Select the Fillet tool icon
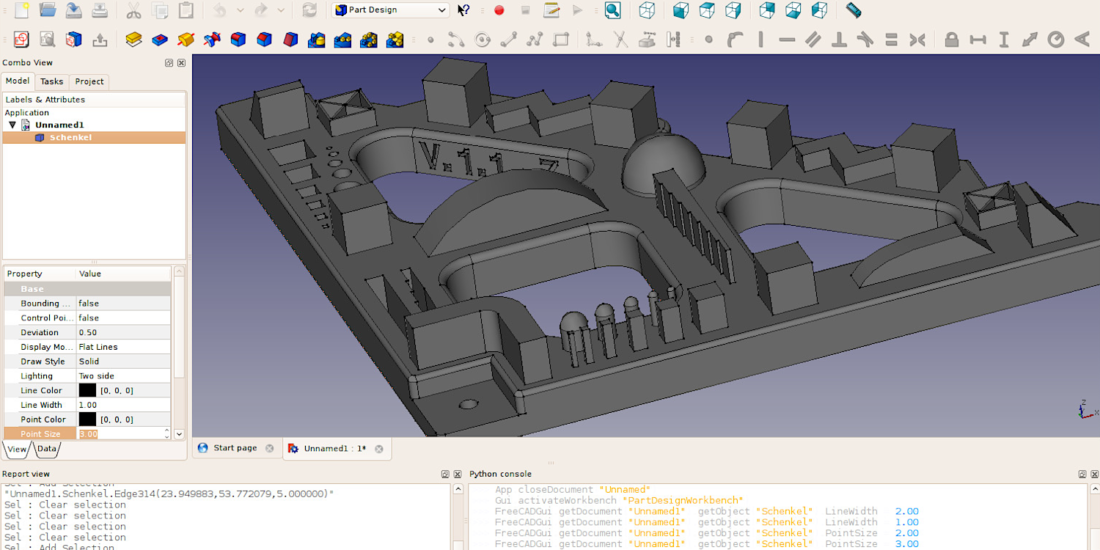The height and width of the screenshot is (550, 1100). pos(238,40)
